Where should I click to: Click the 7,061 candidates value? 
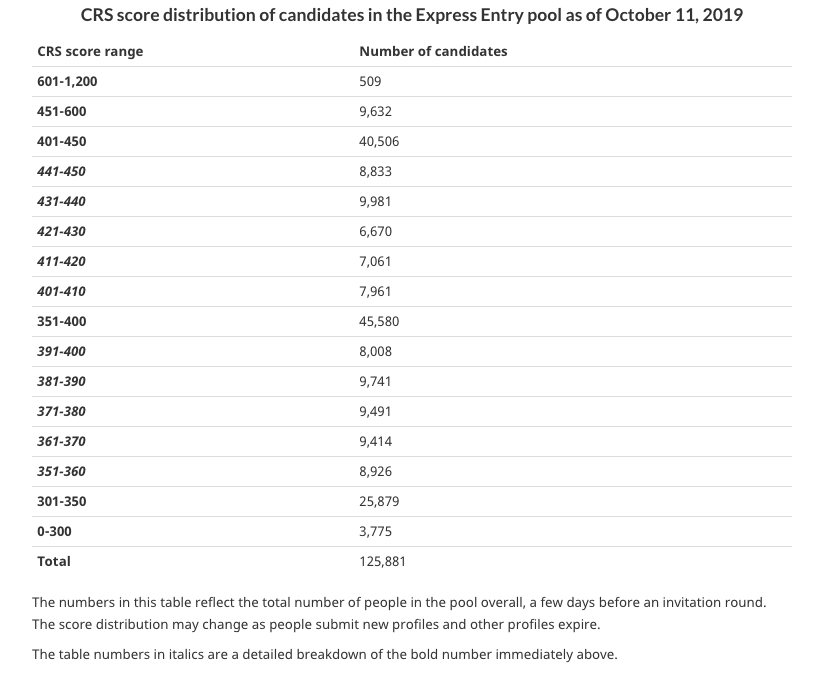click(375, 261)
